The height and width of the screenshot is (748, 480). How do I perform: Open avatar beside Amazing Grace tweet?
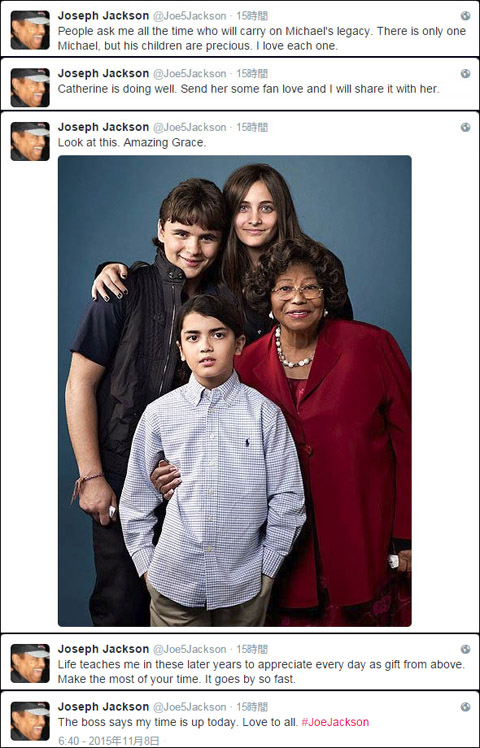(30, 141)
